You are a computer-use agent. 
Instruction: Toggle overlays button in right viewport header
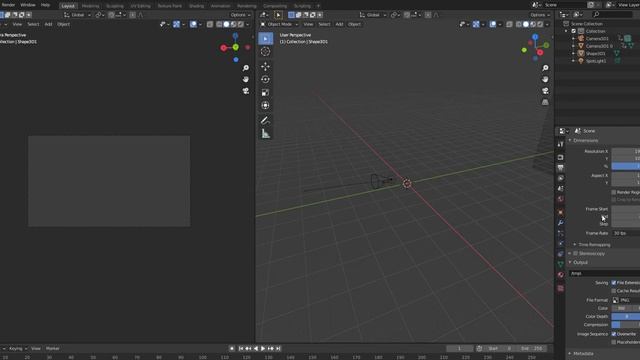pos(493,24)
